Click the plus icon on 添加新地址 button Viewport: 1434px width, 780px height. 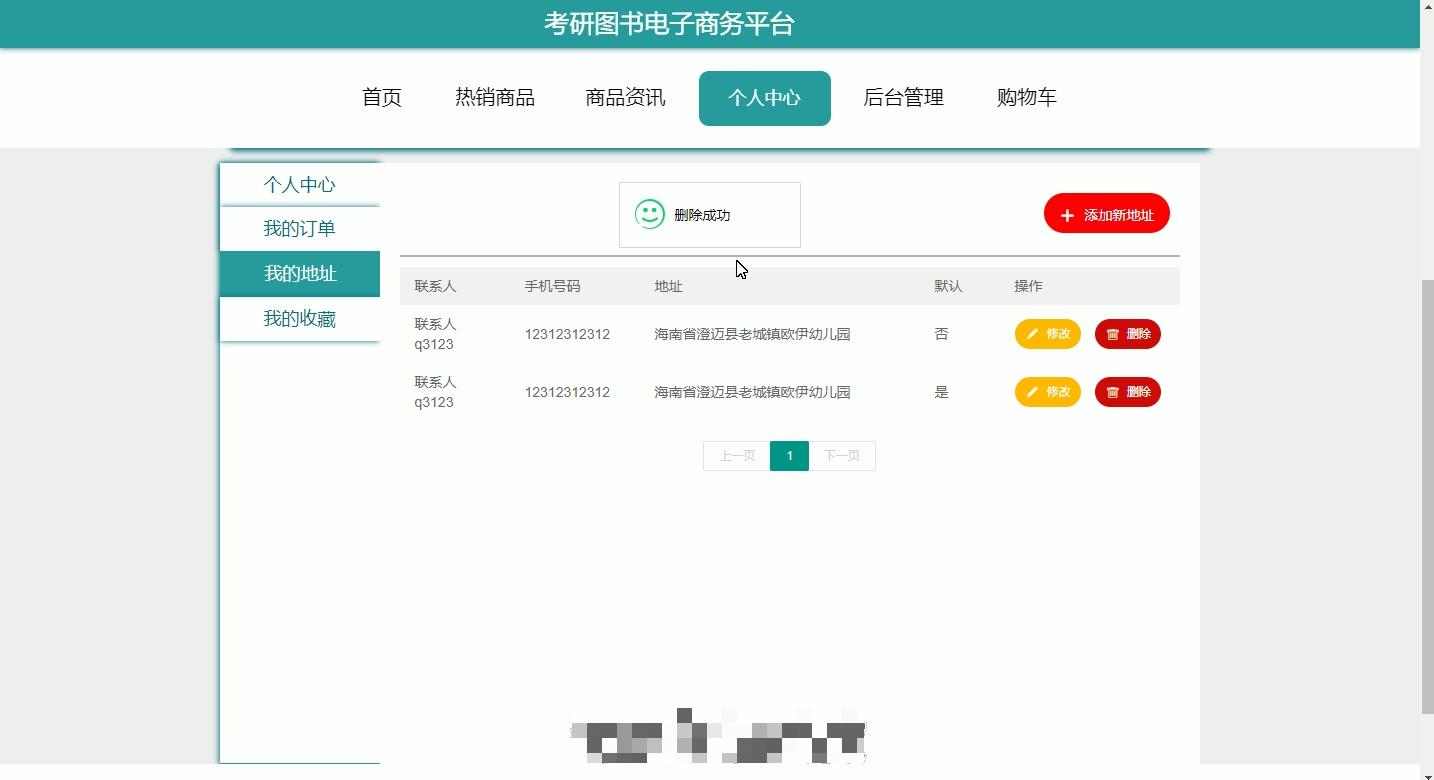click(x=1069, y=213)
